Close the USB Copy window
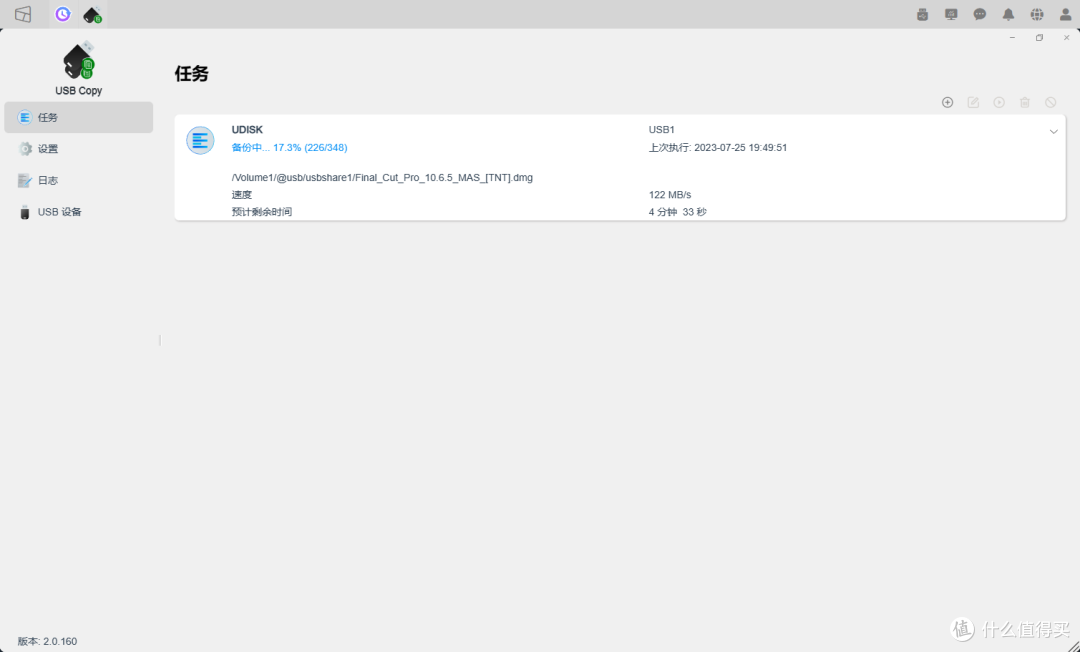 [1066, 38]
